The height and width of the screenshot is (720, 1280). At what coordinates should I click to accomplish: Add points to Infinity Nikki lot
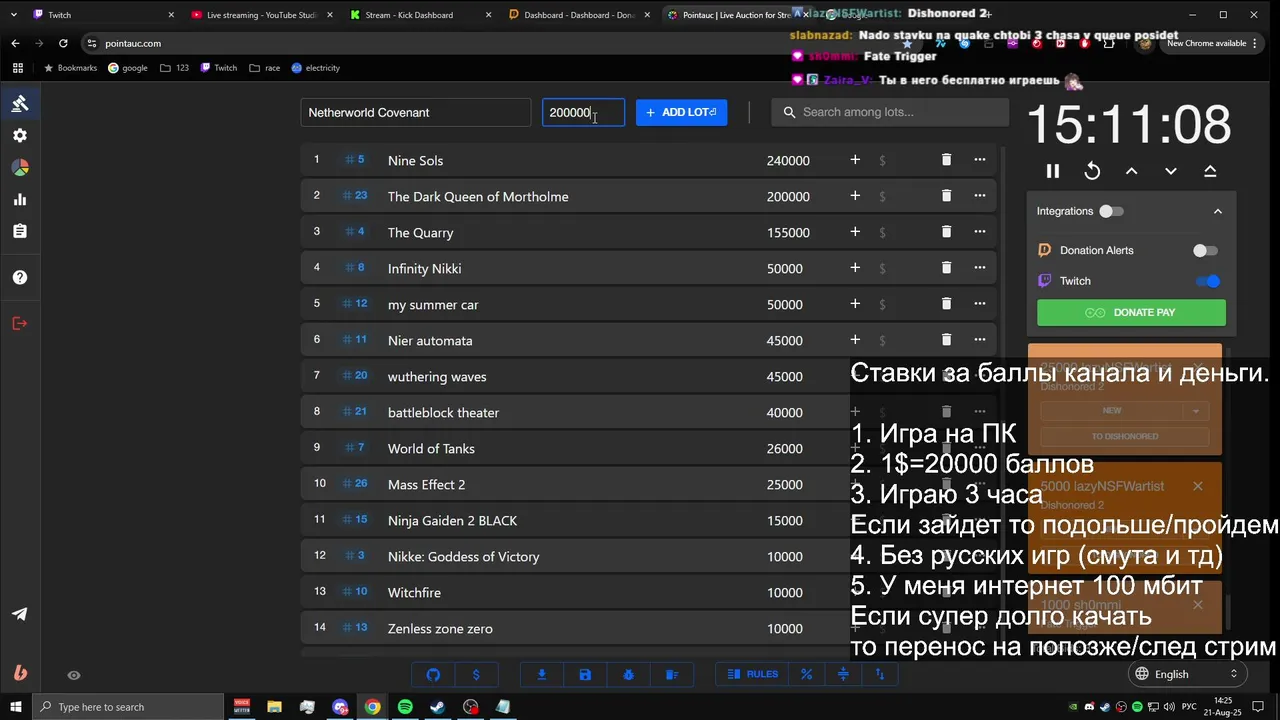pos(855,268)
